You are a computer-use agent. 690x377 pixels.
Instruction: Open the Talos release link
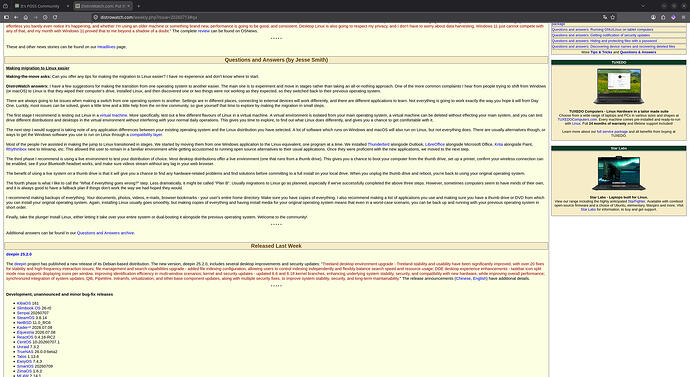[22, 356]
